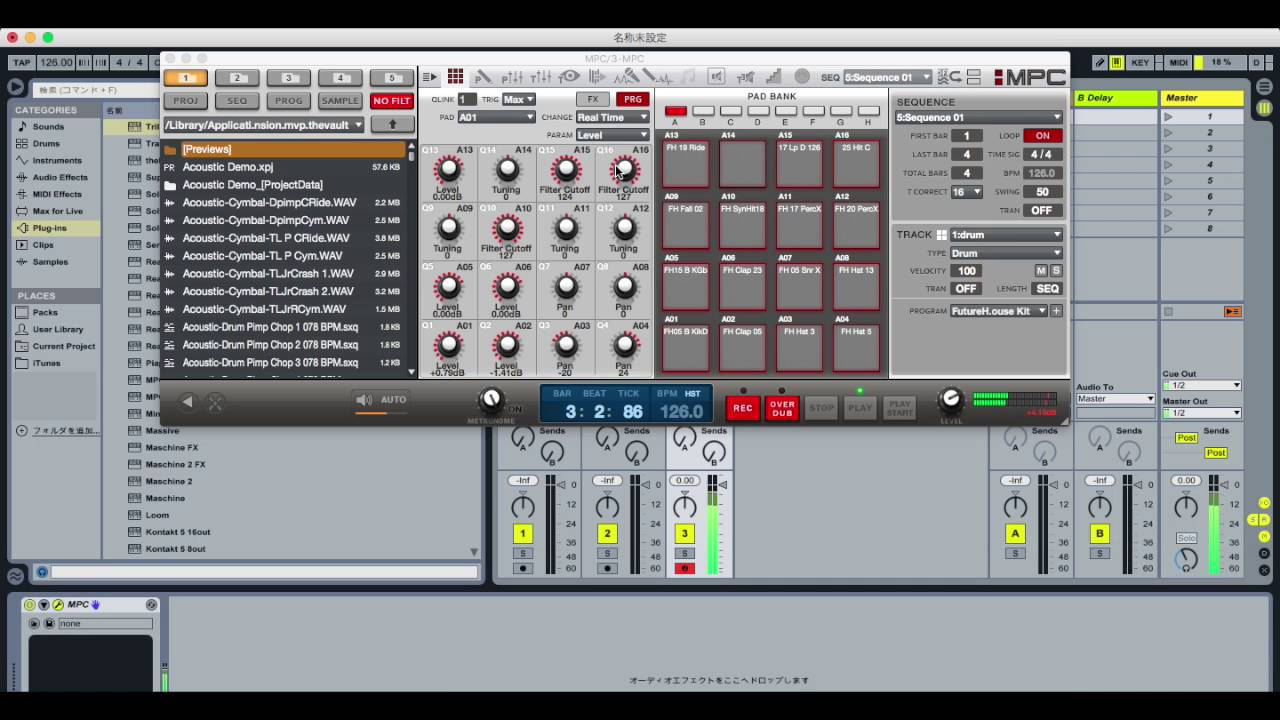1280x720 pixels.
Task: Open the PAD A01 dropdown
Action: coord(496,117)
